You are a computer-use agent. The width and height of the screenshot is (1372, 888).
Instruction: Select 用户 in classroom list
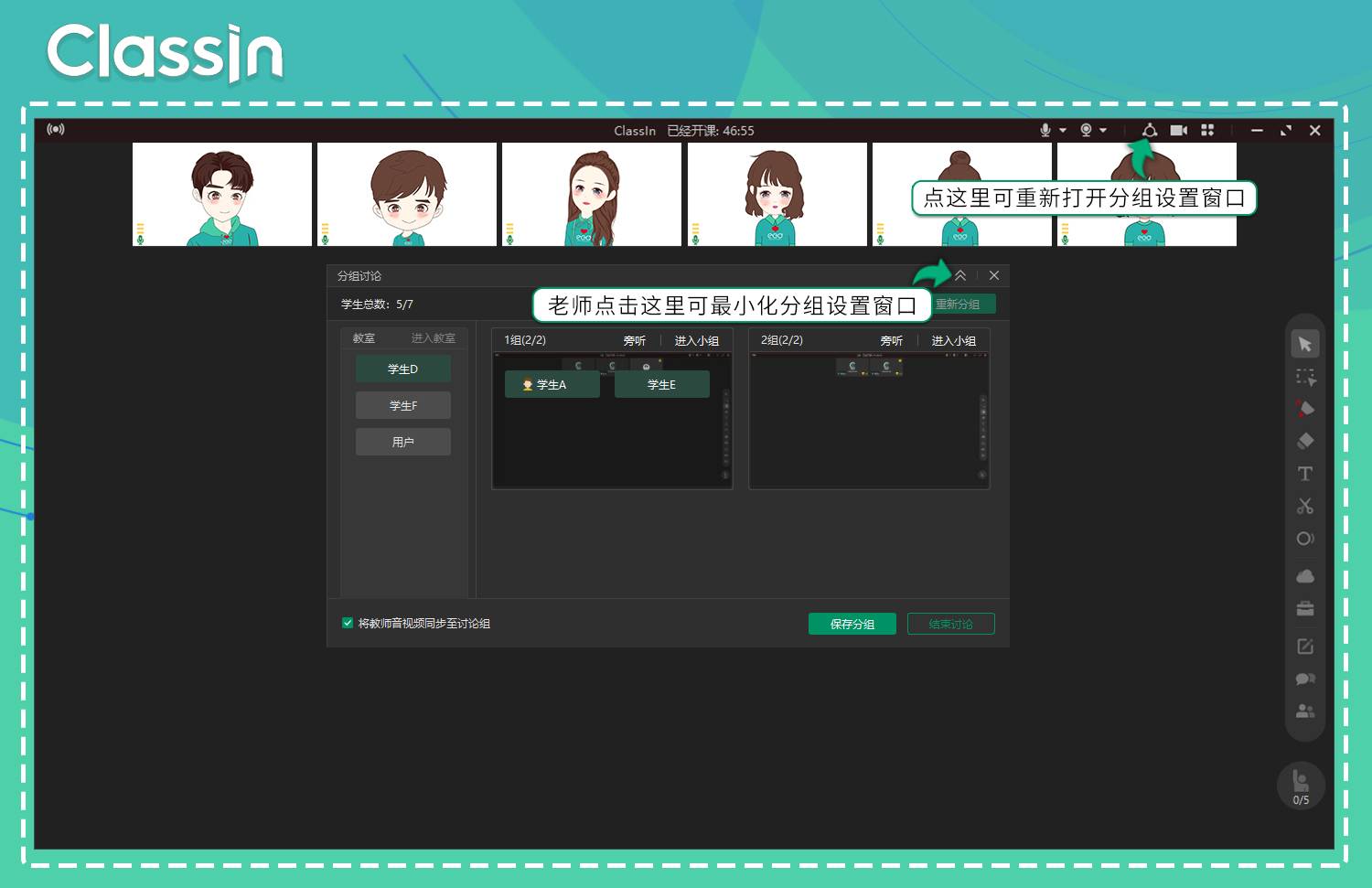click(x=403, y=442)
